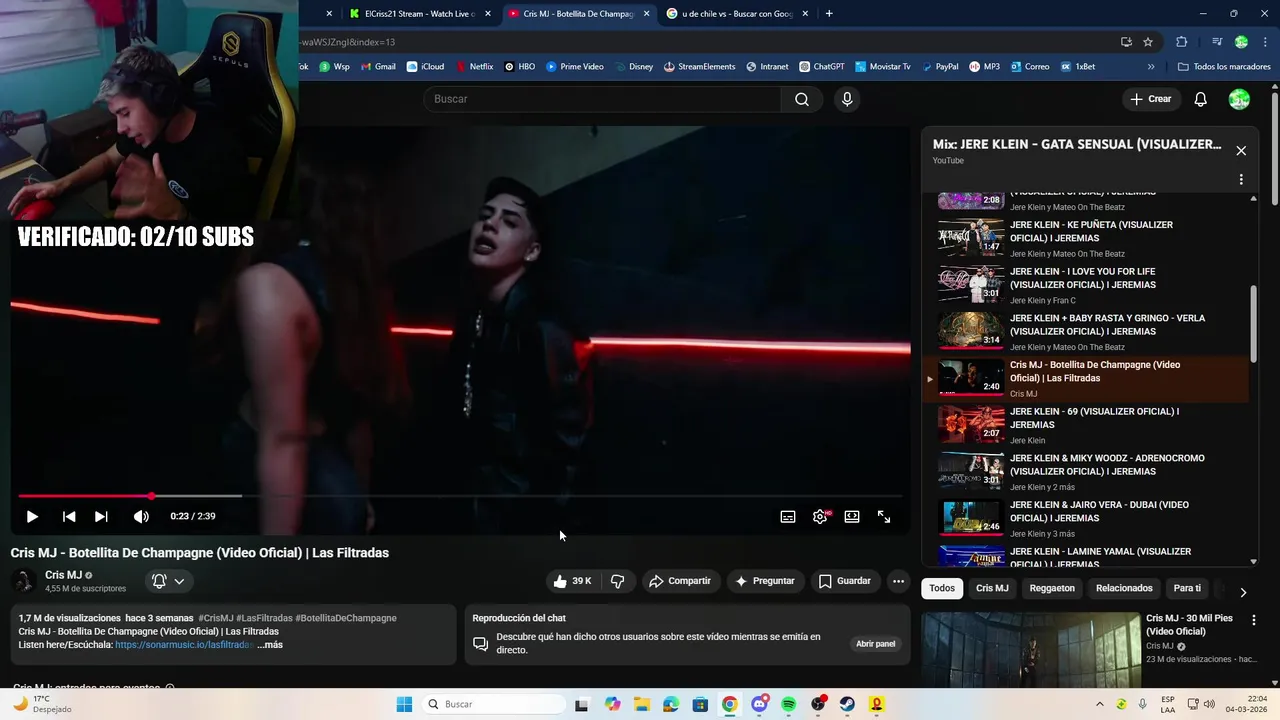
Task: Open the Windows Start menu
Action: click(404, 704)
